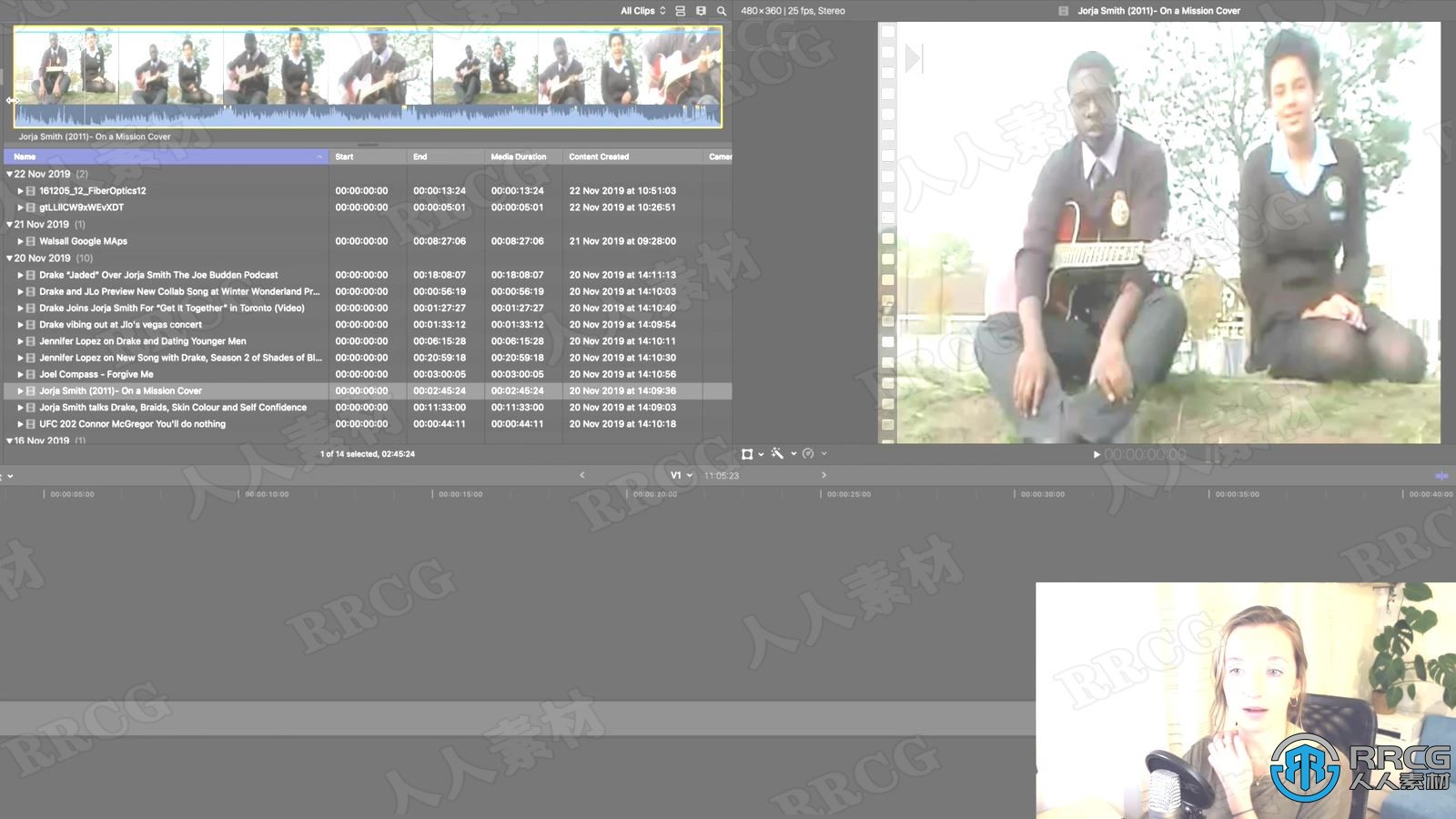Select the gtLLllCW9xWEvXDT clip name
Screen dimensions: 1456x819
click(81, 207)
